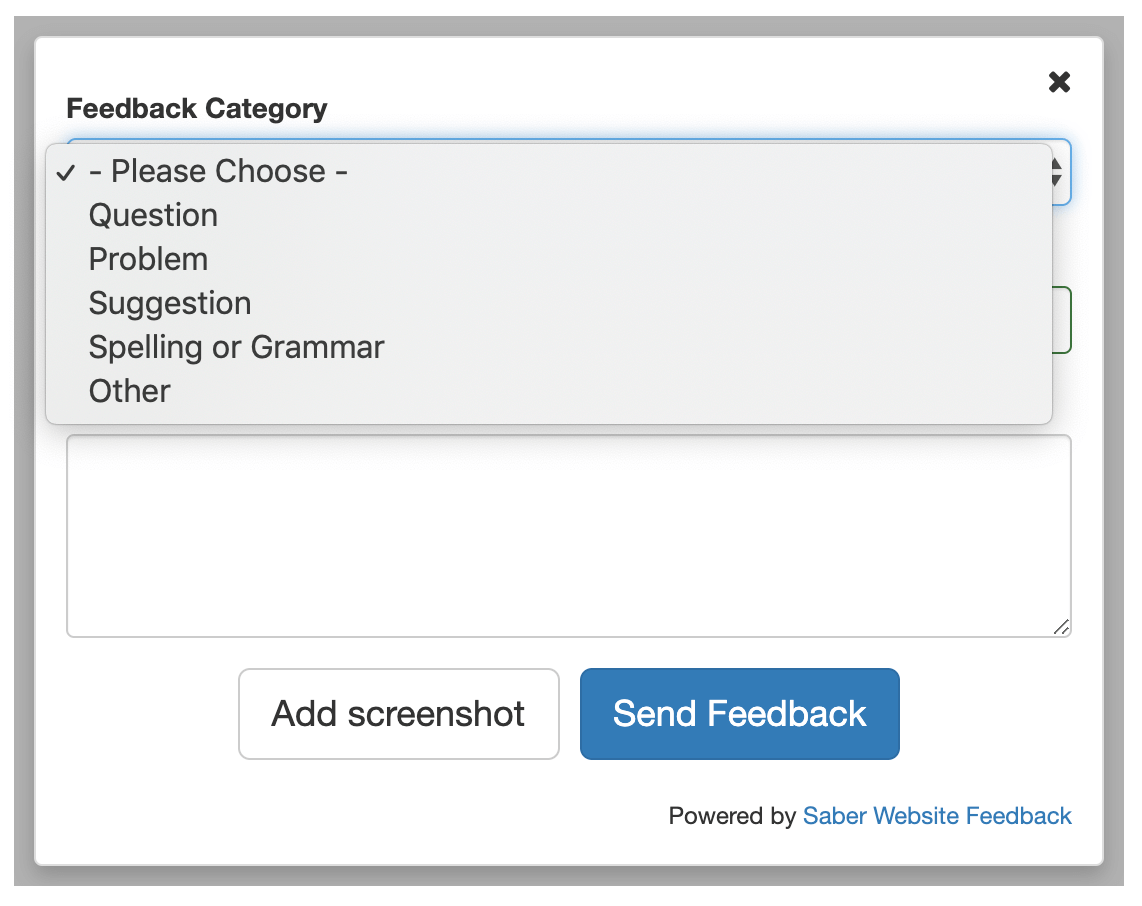The image size is (1142, 906).
Task: Choose '- Please Choose -' default option
Action: pos(218,171)
